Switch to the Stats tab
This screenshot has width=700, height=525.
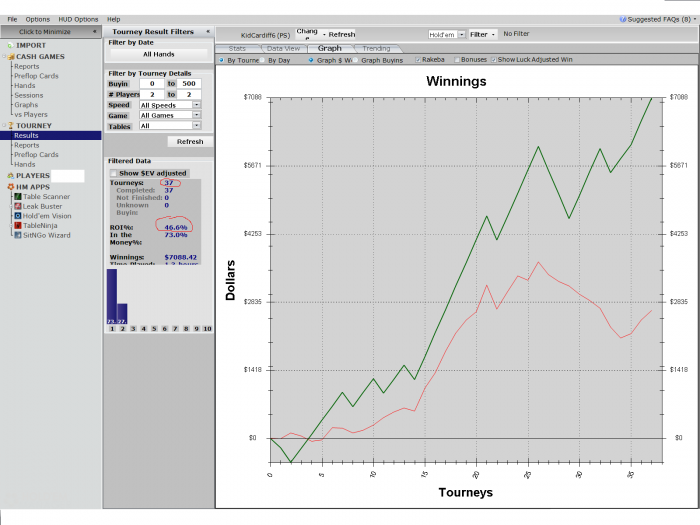(x=237, y=49)
